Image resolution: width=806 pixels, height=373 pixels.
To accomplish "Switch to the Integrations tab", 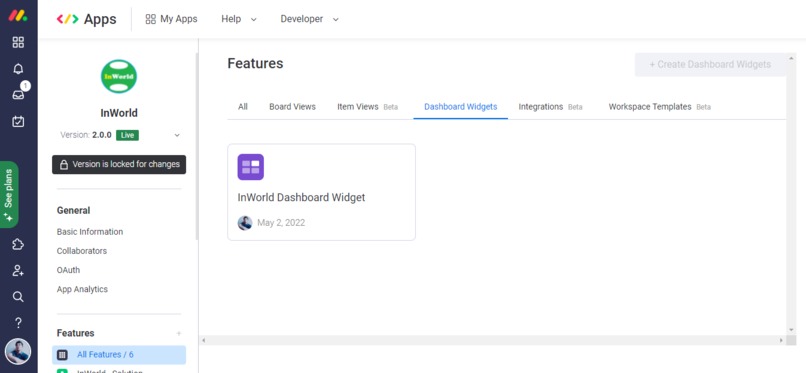I will tap(551, 107).
